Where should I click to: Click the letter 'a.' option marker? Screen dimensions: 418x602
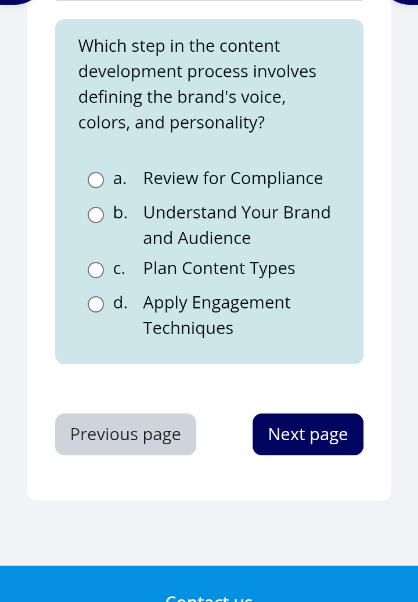pos(119,179)
